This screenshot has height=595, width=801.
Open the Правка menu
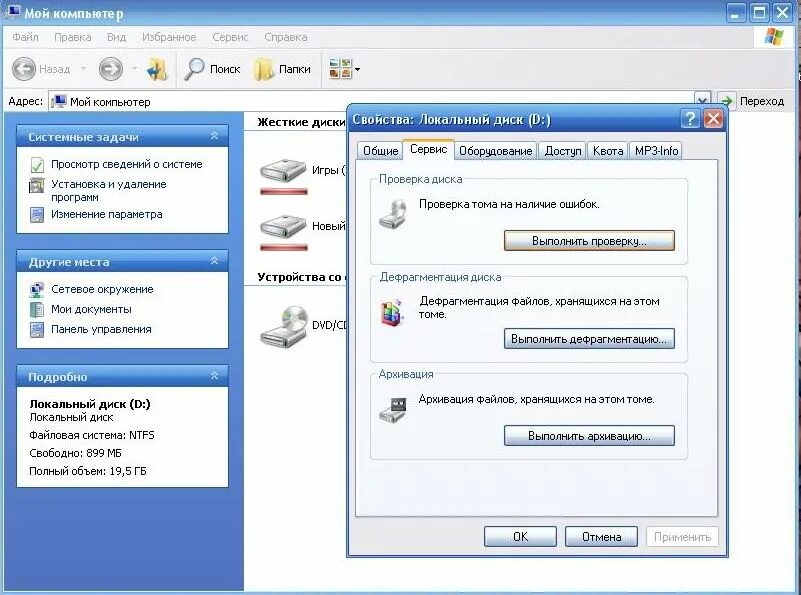click(x=73, y=37)
